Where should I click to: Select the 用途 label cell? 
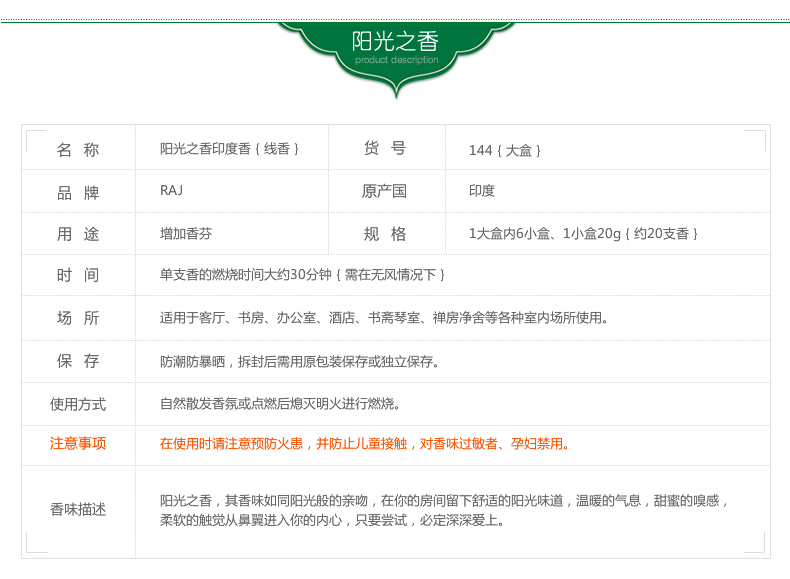click(78, 234)
